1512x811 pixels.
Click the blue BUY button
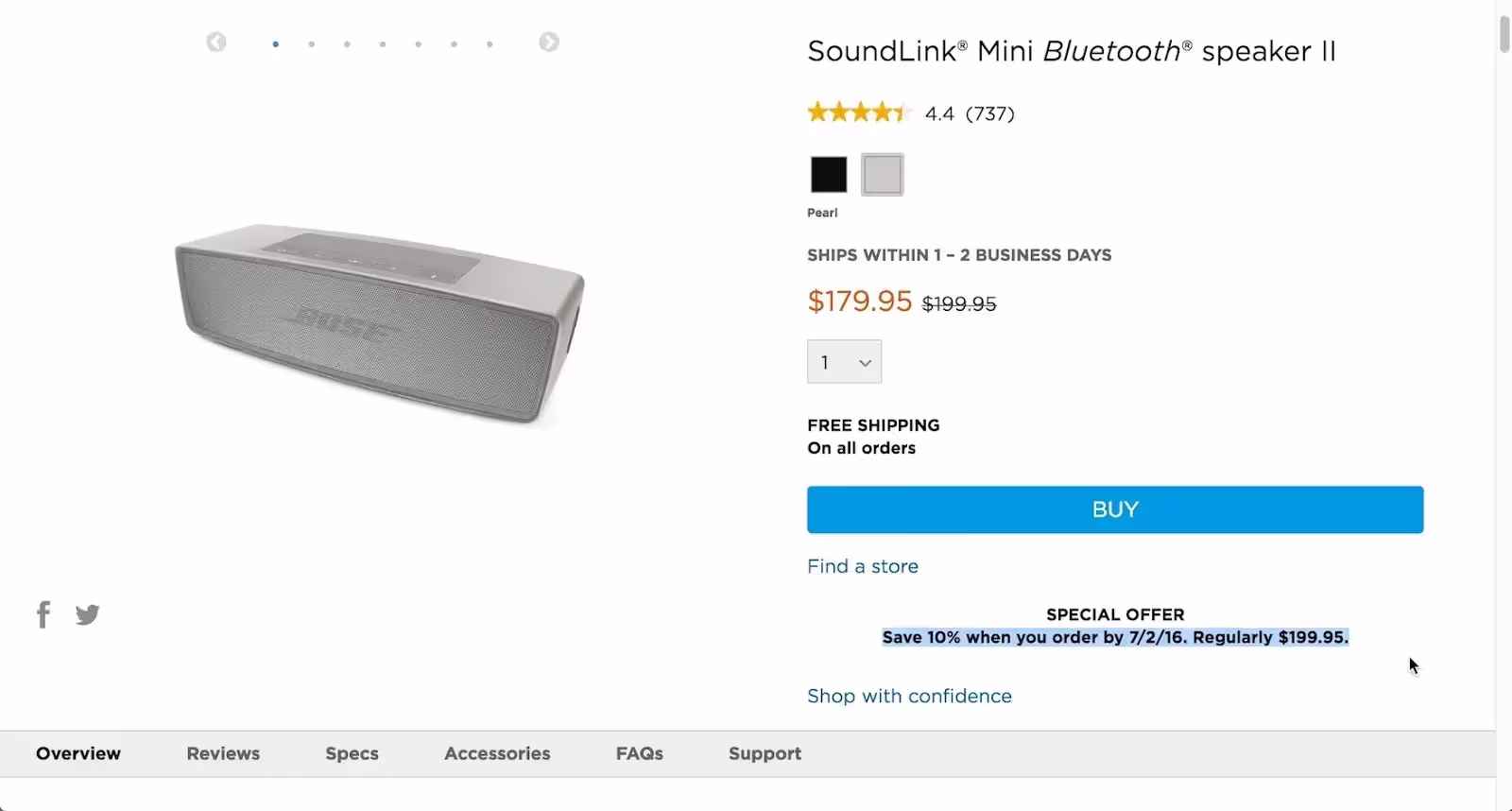1115,509
